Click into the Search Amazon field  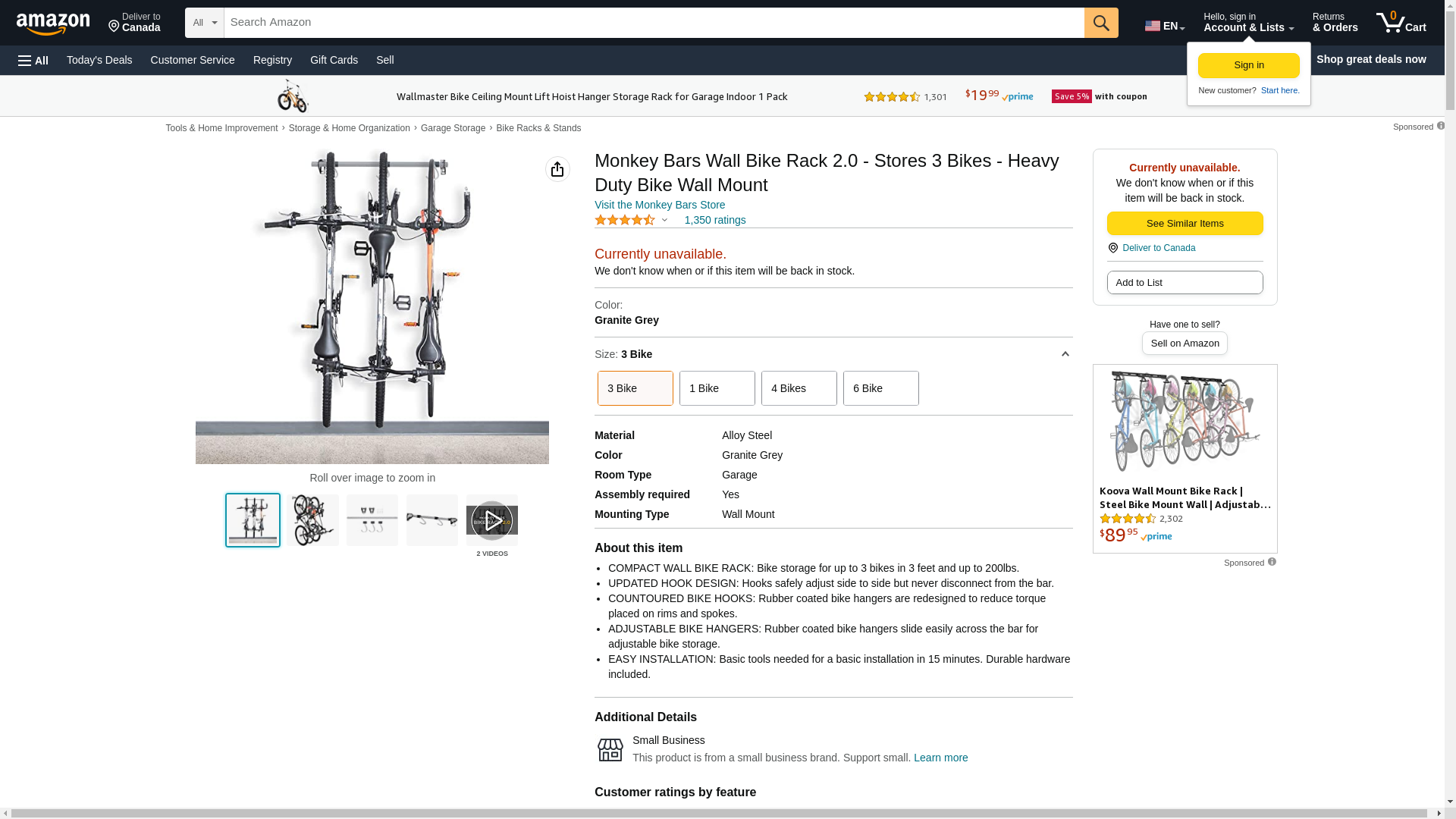652,23
